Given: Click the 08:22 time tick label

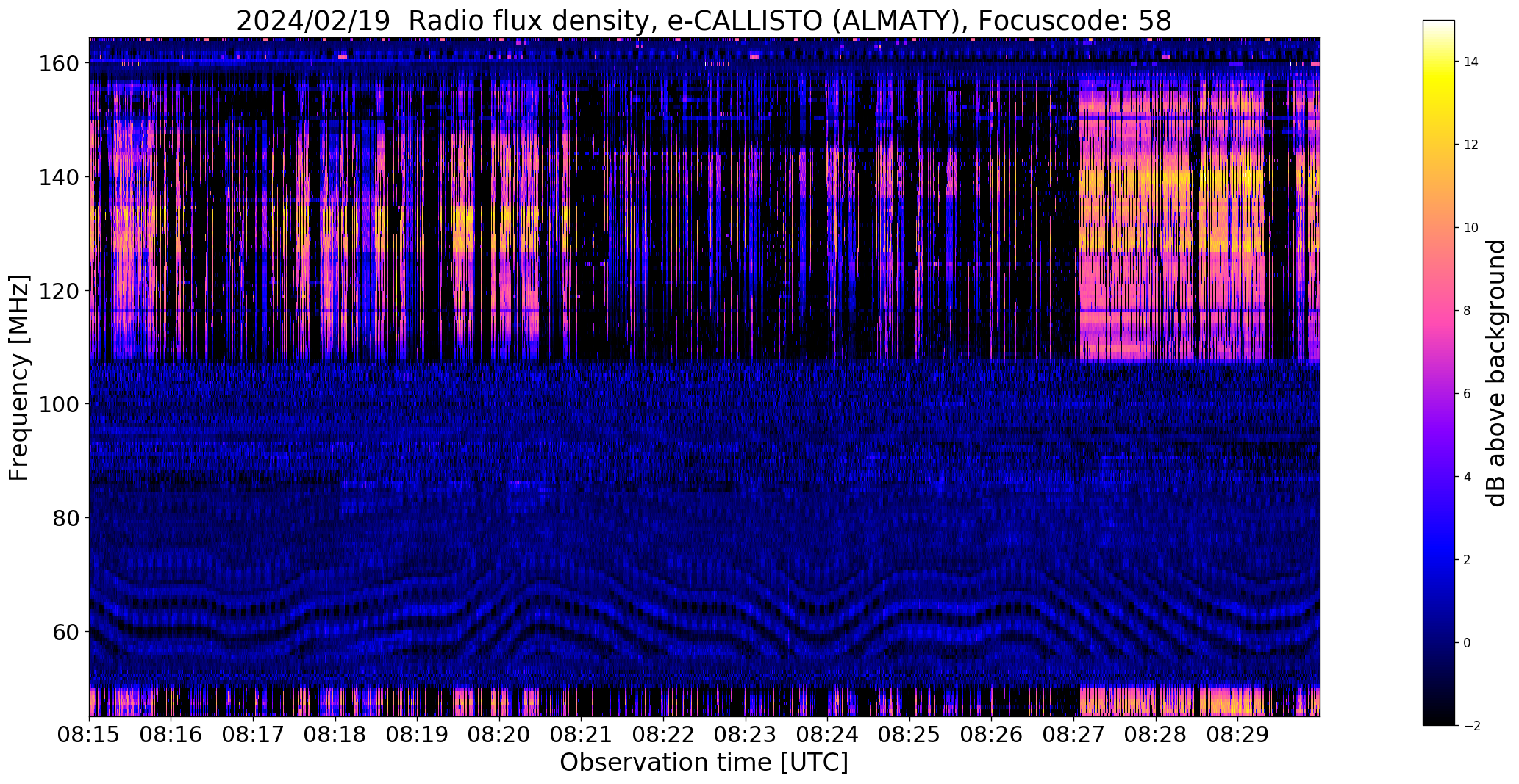Looking at the screenshot, I should click(x=663, y=734).
